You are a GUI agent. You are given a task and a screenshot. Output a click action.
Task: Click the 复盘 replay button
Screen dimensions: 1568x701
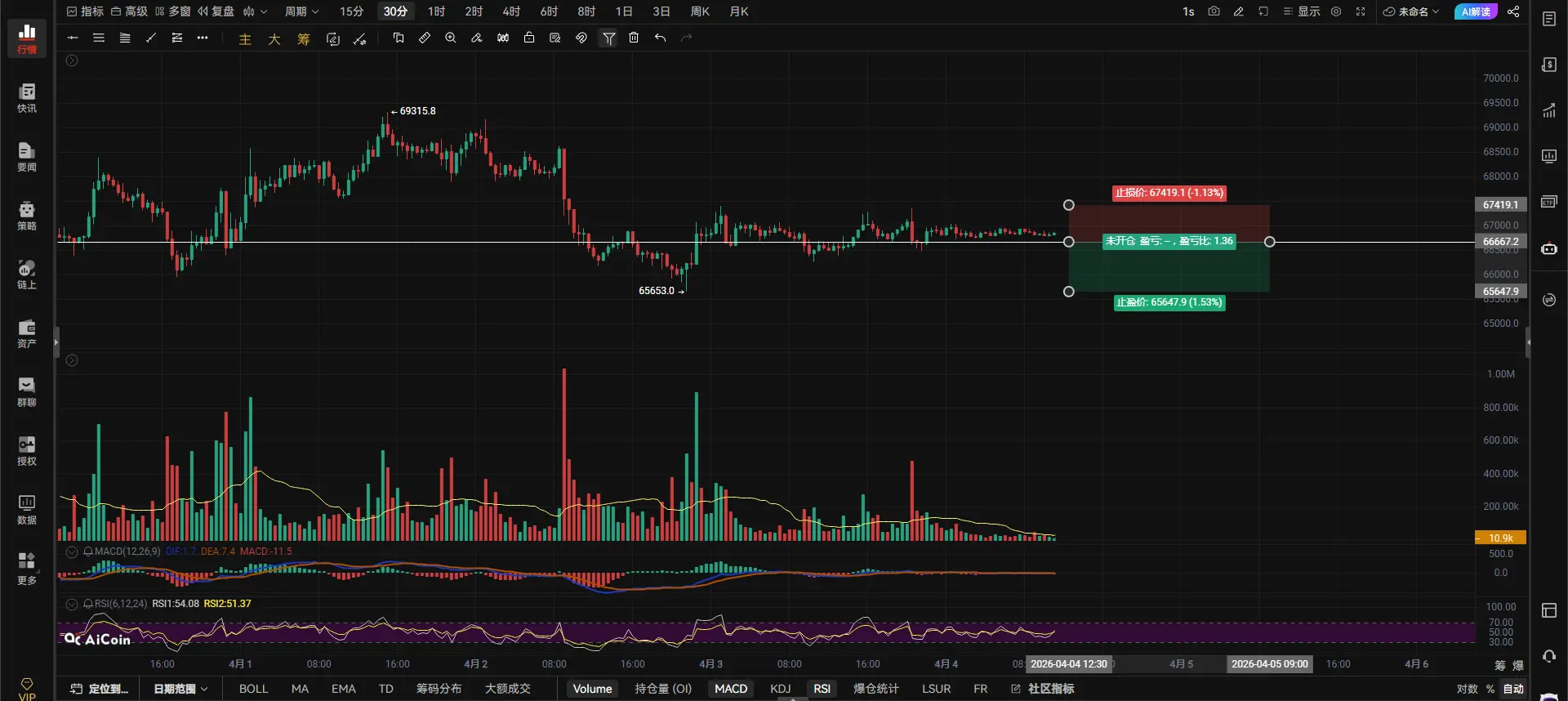(x=216, y=11)
